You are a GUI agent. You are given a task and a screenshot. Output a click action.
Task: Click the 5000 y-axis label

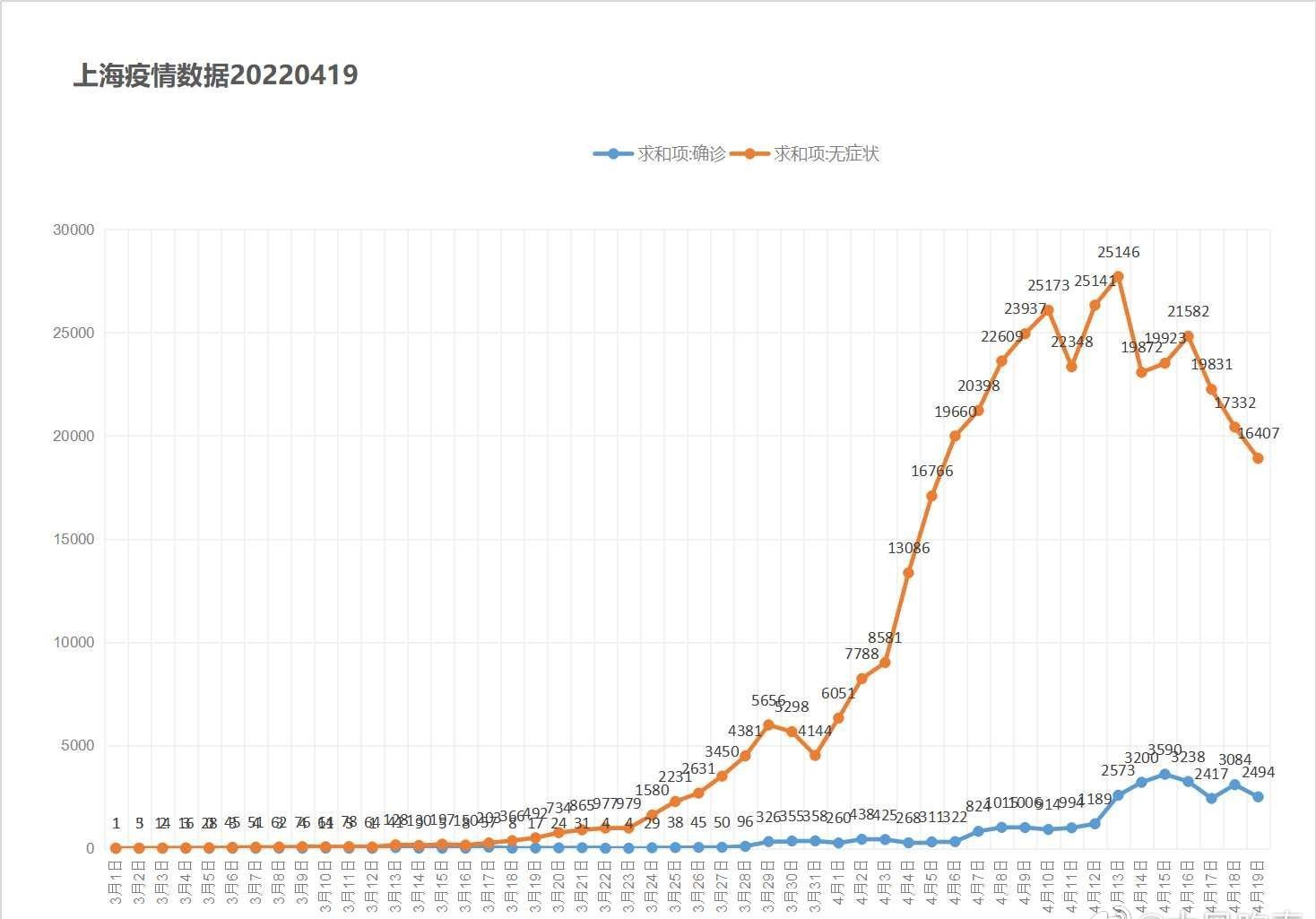tap(77, 746)
